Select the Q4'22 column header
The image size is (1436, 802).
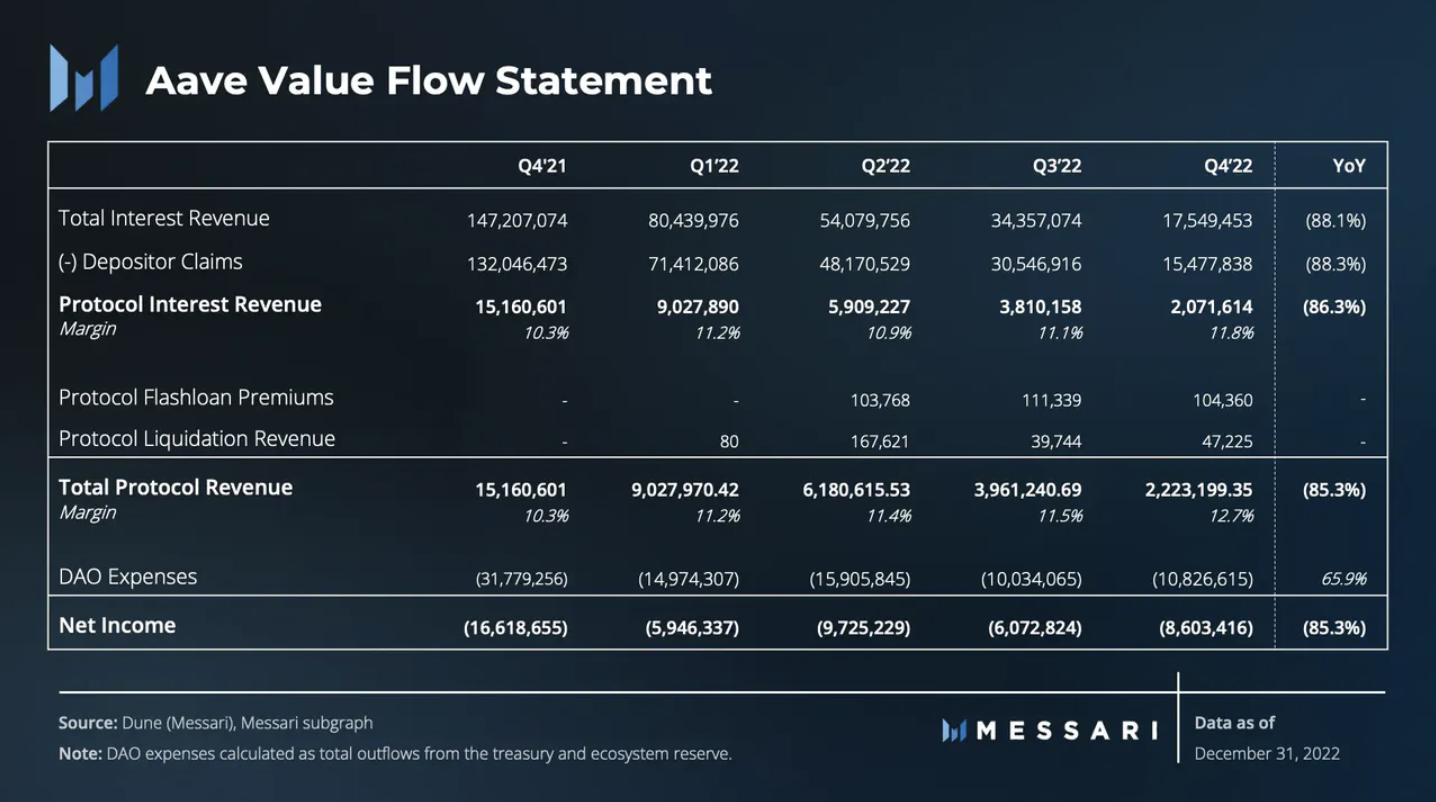tap(1228, 166)
